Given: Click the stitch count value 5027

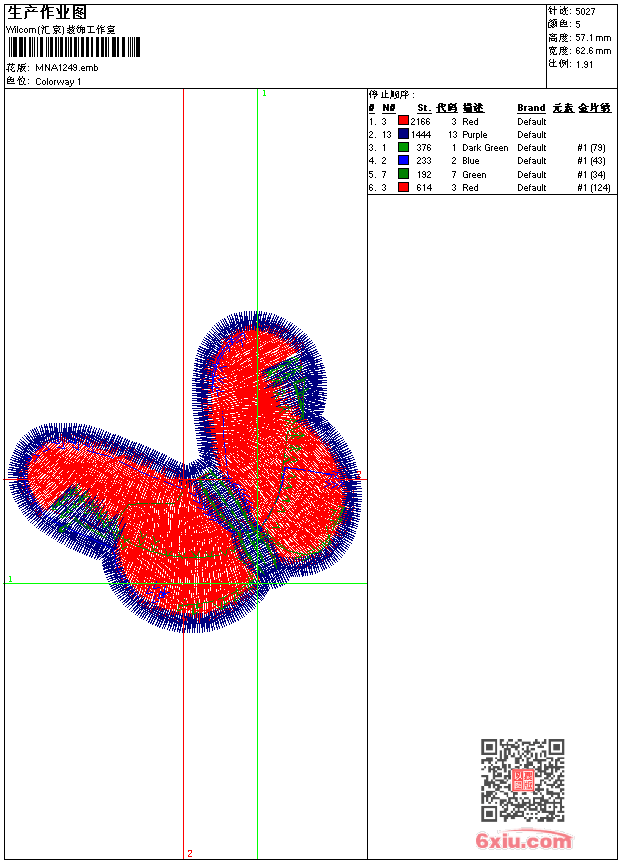Looking at the screenshot, I should [585, 12].
